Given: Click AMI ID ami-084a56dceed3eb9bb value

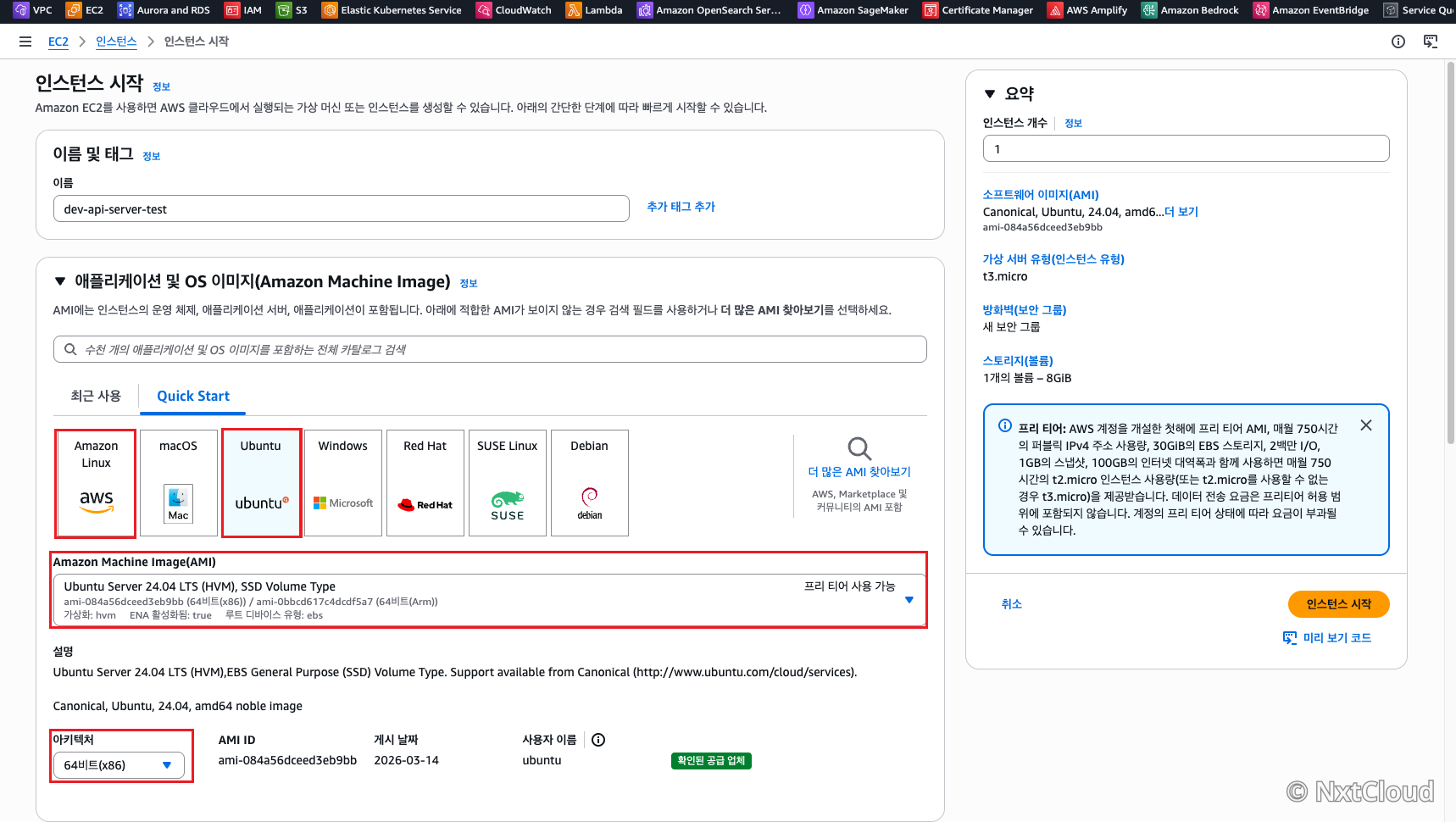Looking at the screenshot, I should point(287,761).
